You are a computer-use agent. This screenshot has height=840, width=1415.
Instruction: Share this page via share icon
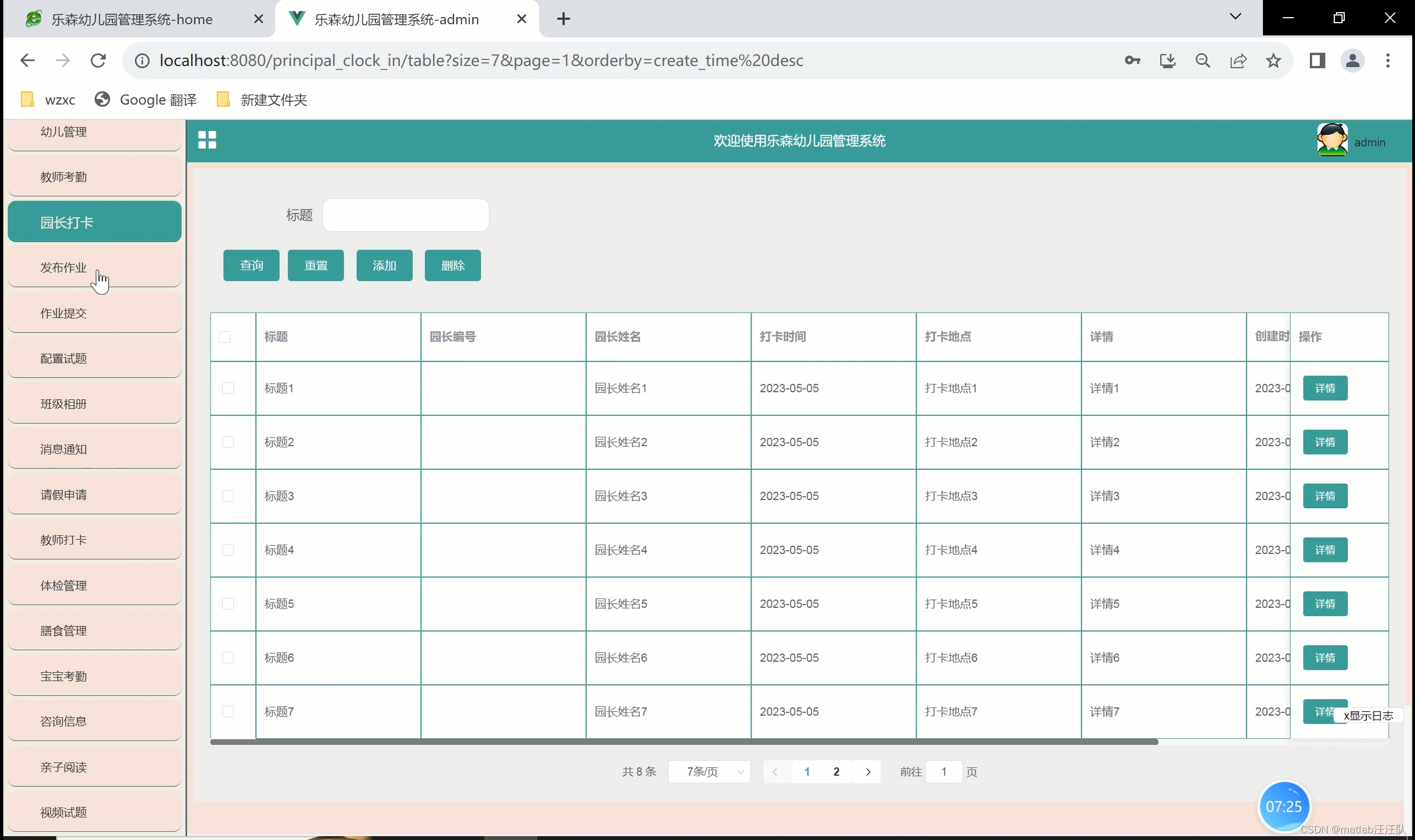[x=1238, y=61]
